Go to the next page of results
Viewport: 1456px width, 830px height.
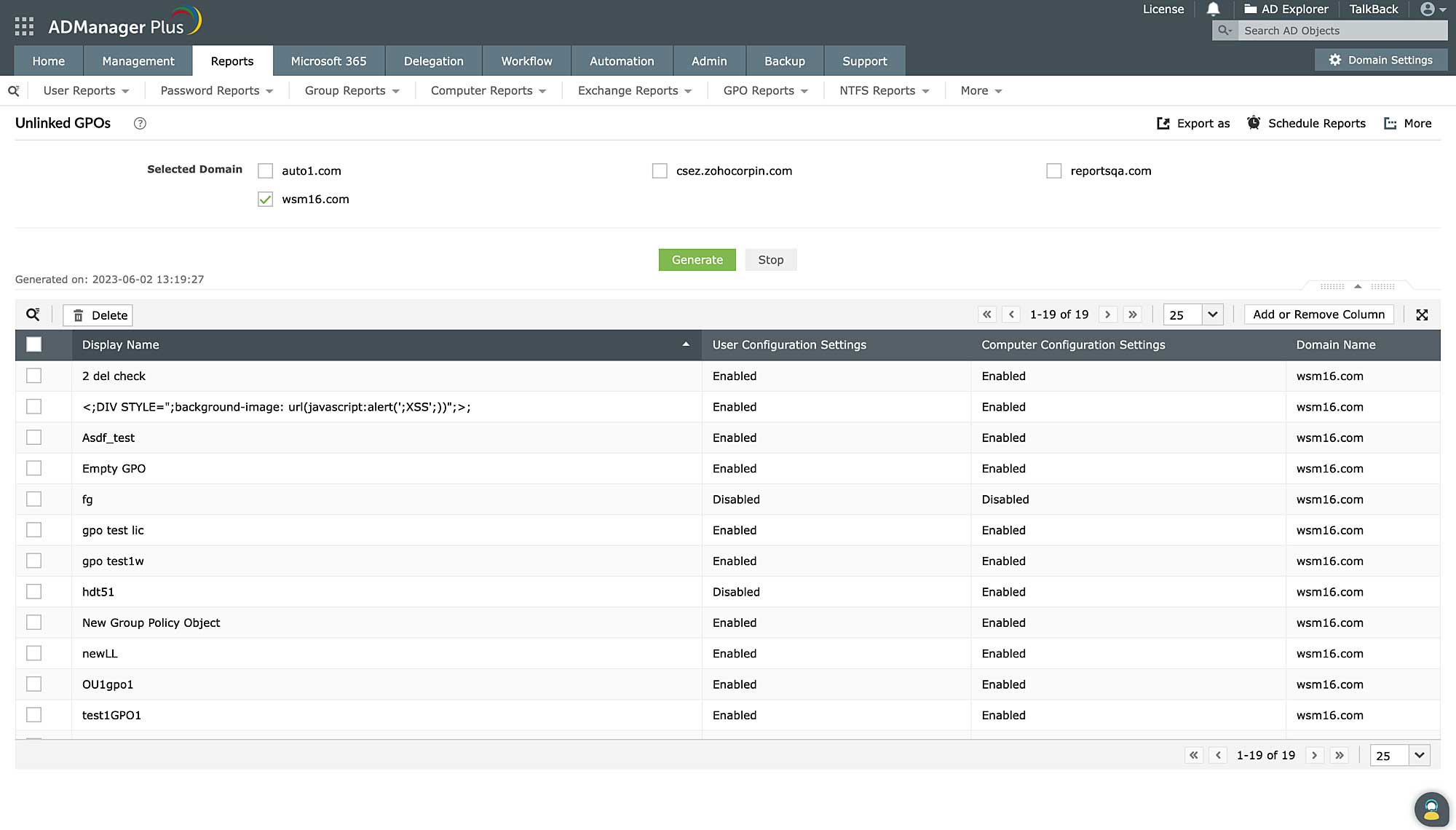pyautogui.click(x=1107, y=315)
